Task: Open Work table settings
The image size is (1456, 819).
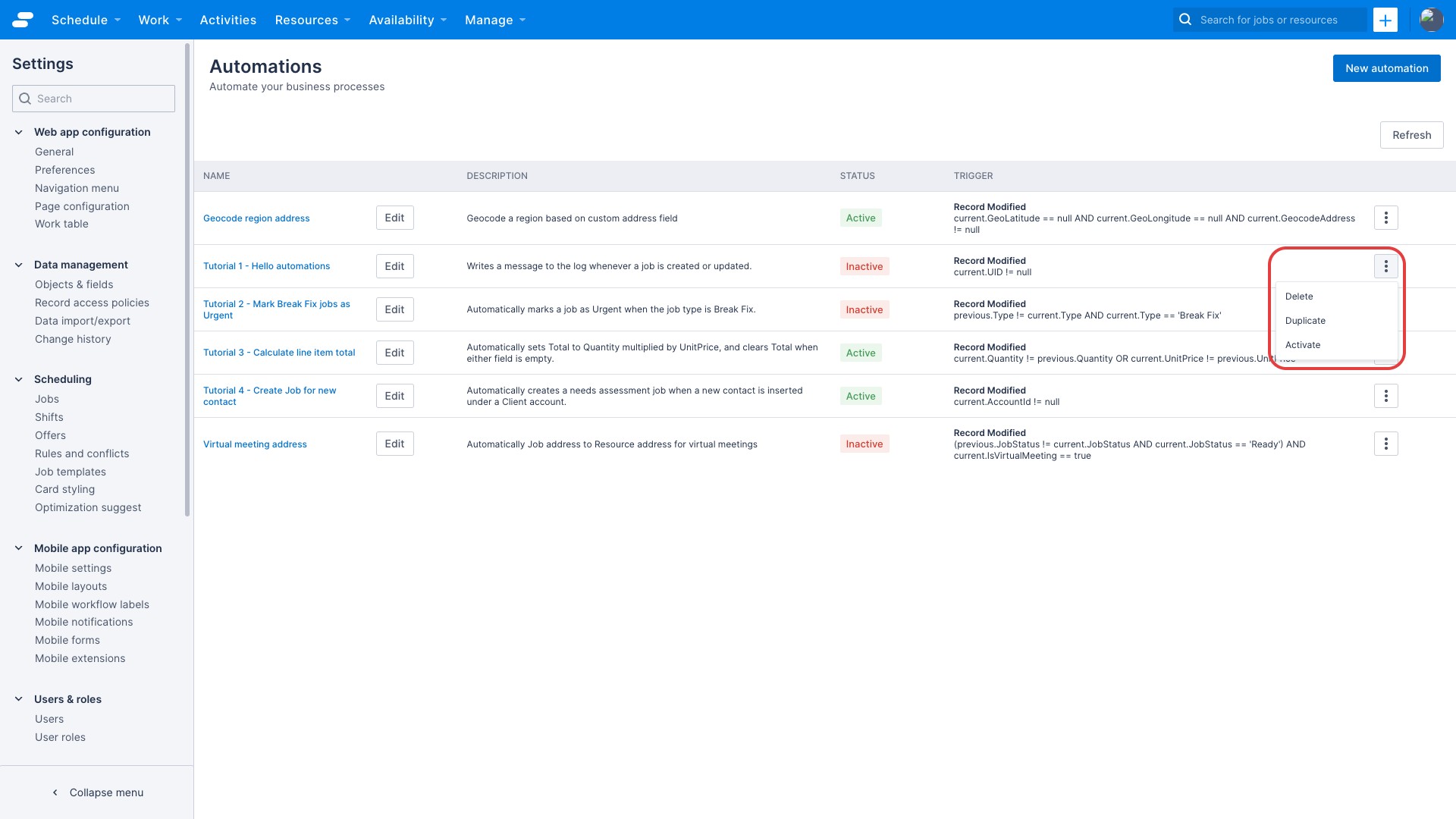Action: (61, 224)
